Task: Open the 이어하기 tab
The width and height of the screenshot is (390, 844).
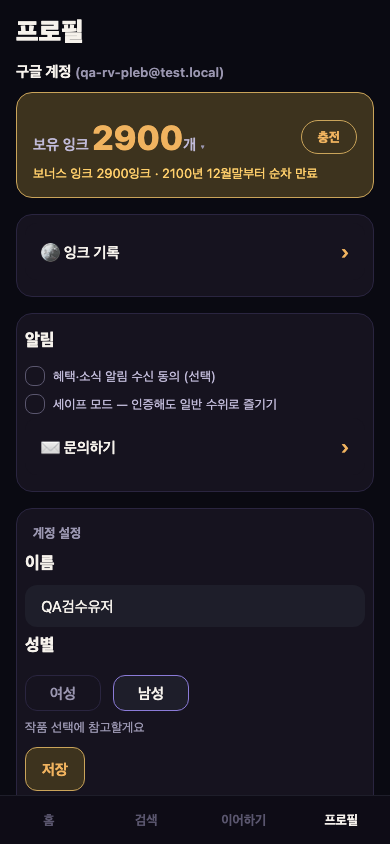Action: 244,820
